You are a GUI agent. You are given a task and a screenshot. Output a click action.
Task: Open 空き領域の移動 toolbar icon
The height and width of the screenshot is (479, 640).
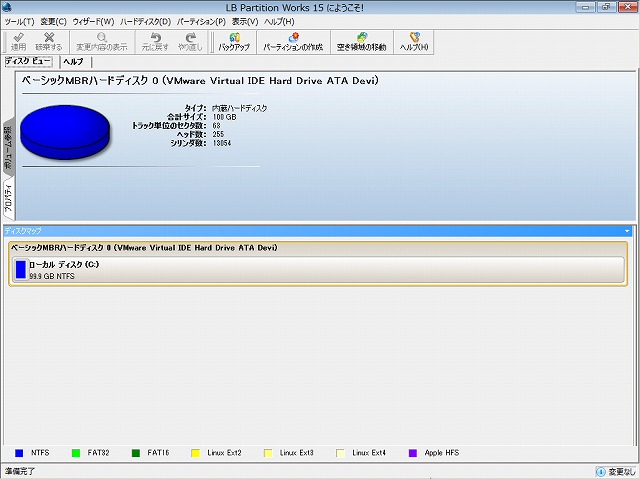pyautogui.click(x=362, y=38)
